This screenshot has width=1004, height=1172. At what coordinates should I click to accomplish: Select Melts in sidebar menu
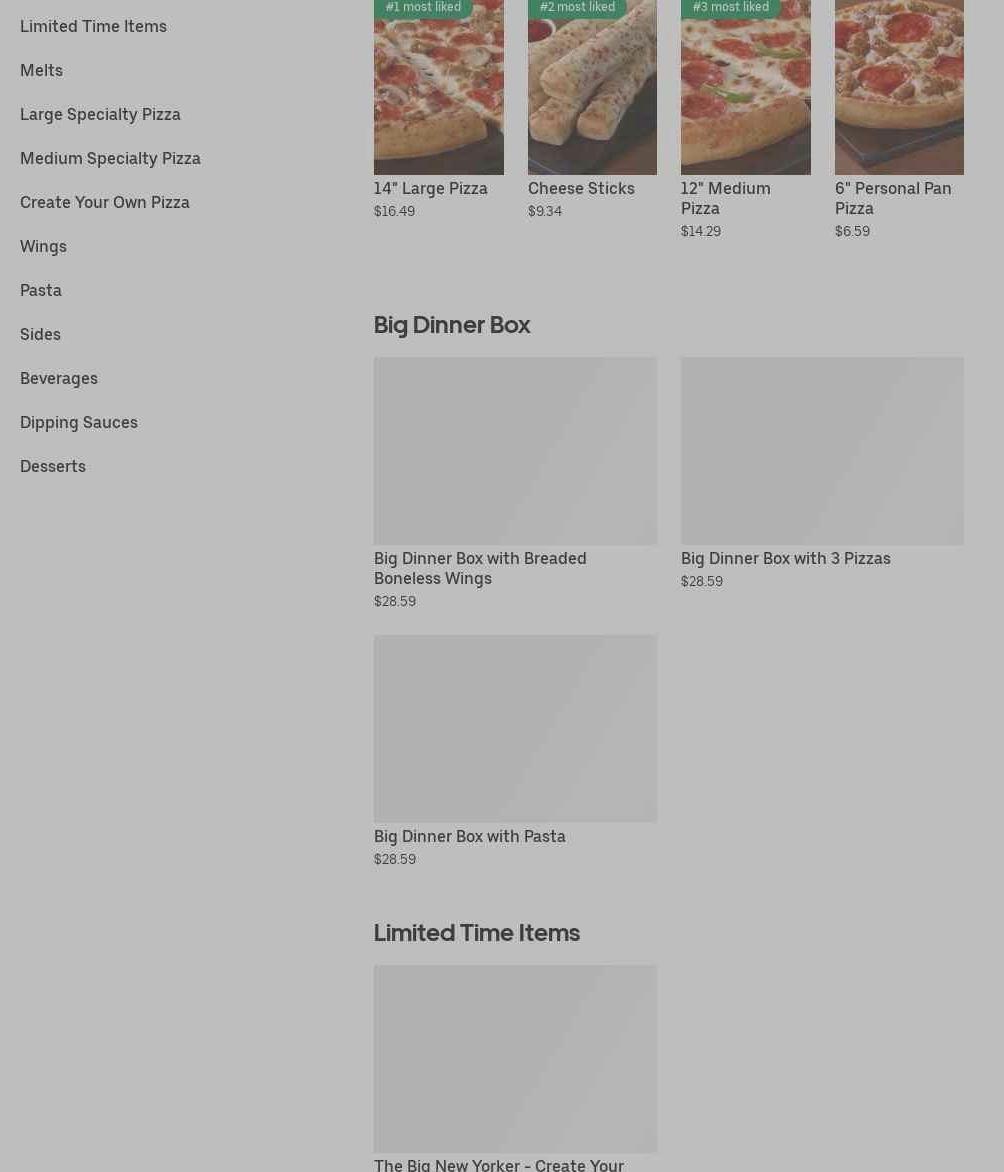(x=41, y=70)
